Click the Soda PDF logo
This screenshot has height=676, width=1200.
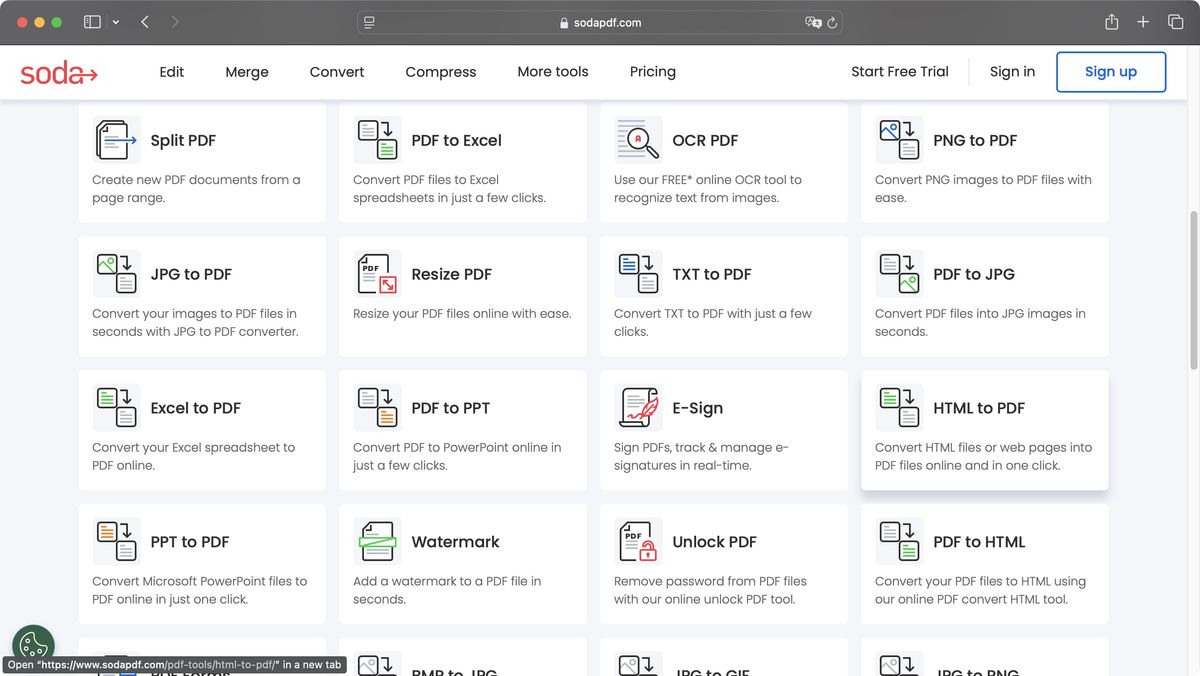pyautogui.click(x=57, y=71)
